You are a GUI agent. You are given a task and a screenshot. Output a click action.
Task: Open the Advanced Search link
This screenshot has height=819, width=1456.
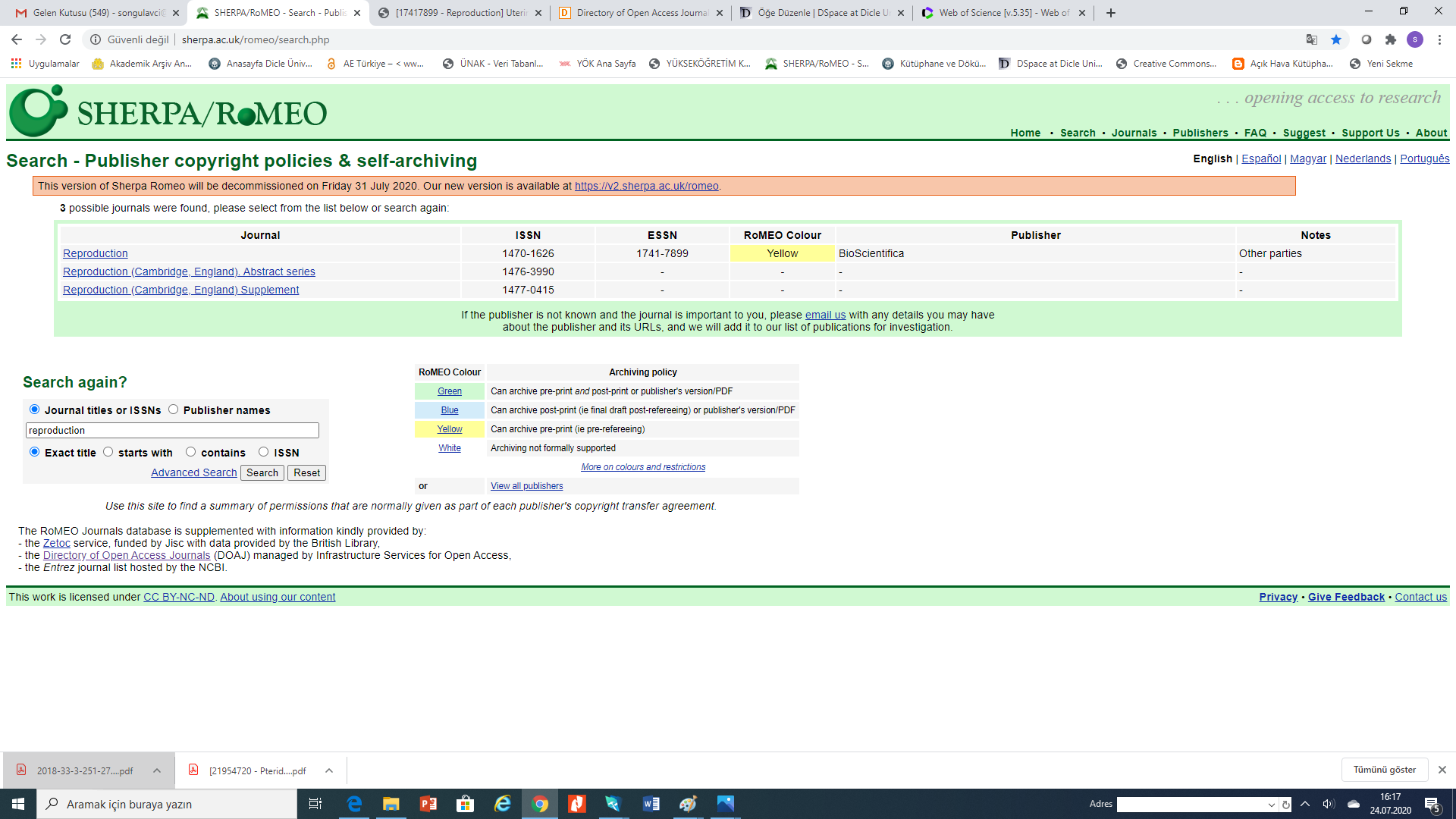click(193, 472)
